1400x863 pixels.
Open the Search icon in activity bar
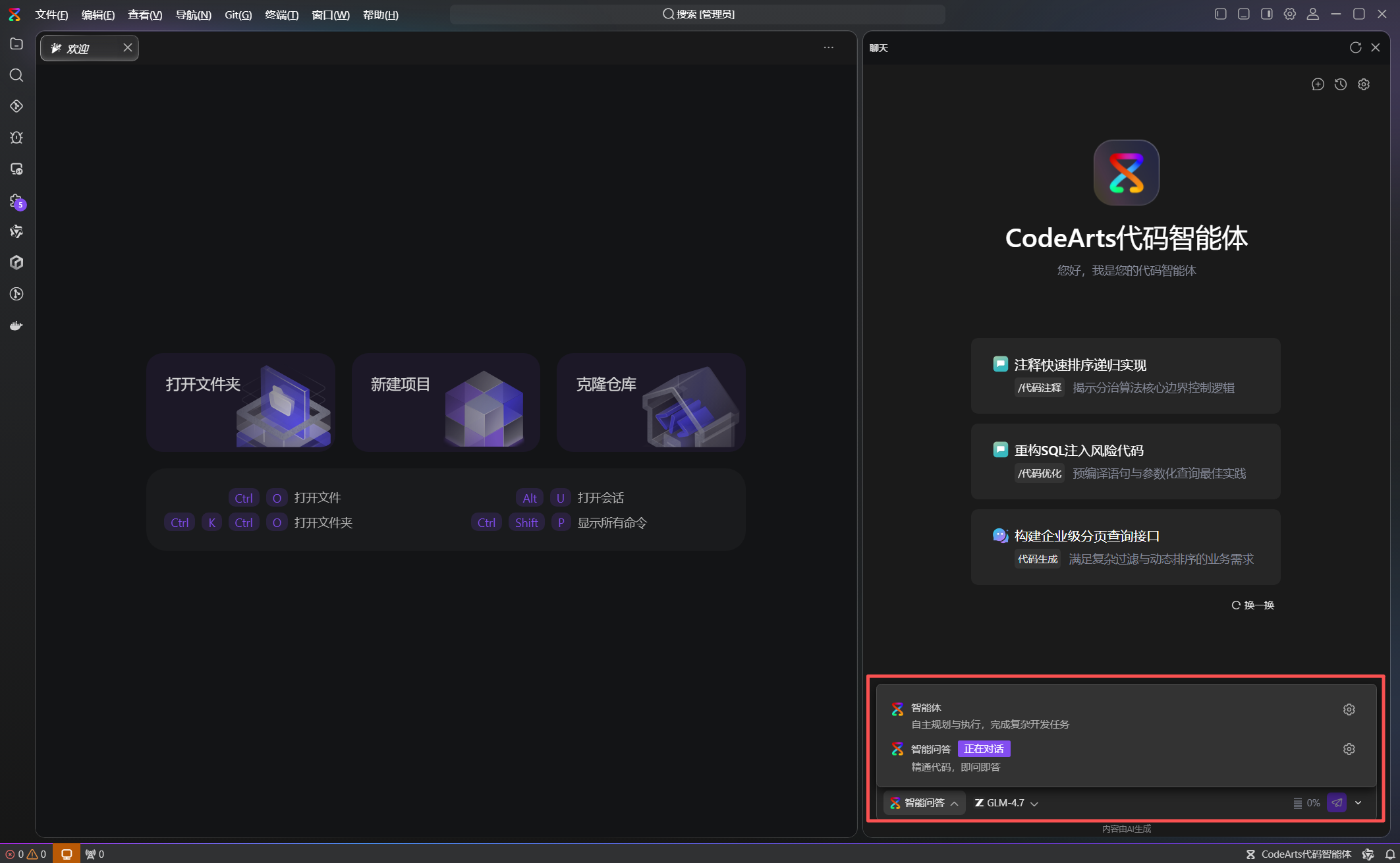(x=16, y=75)
